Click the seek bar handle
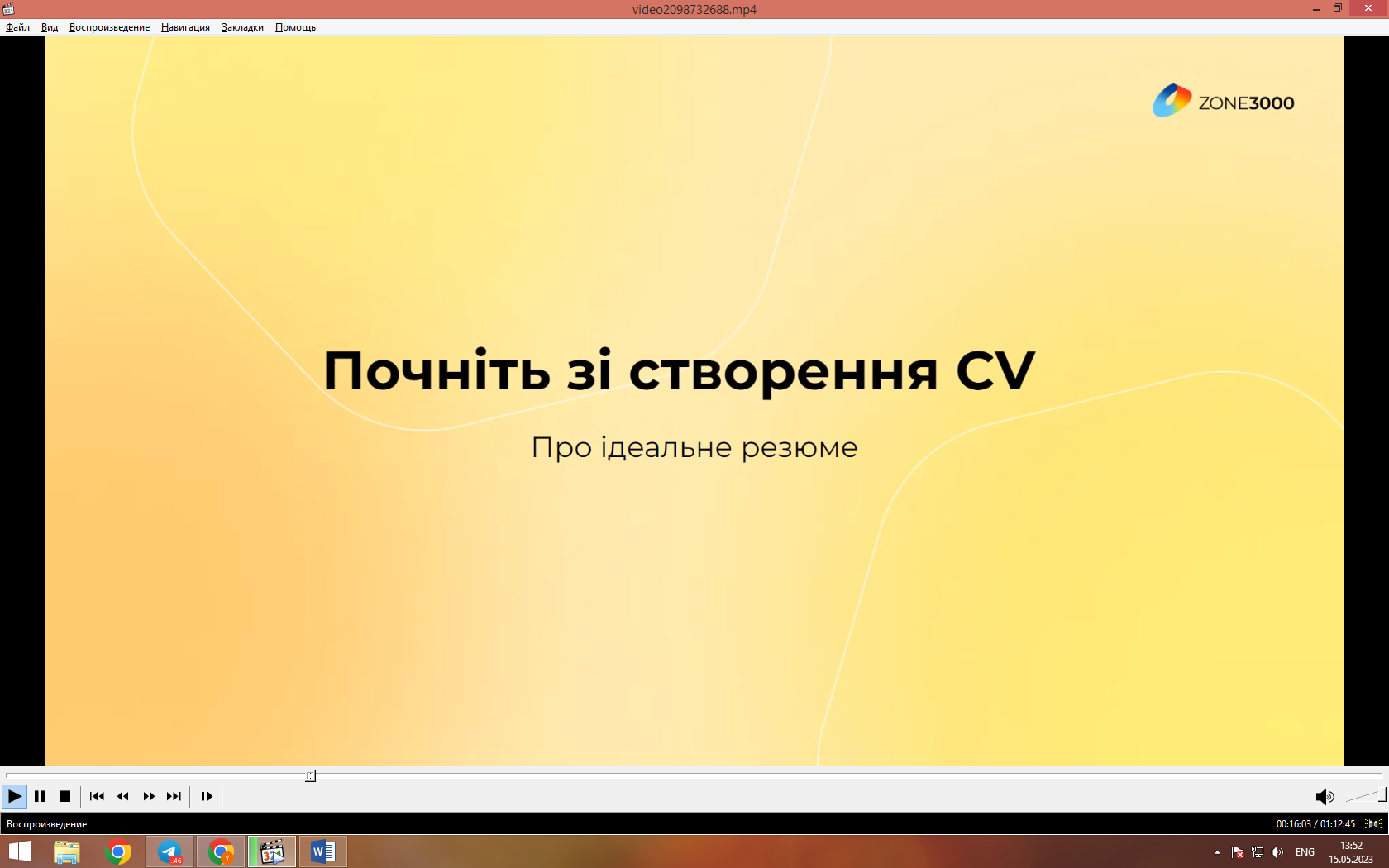Image resolution: width=1389 pixels, height=868 pixels. tap(310, 775)
